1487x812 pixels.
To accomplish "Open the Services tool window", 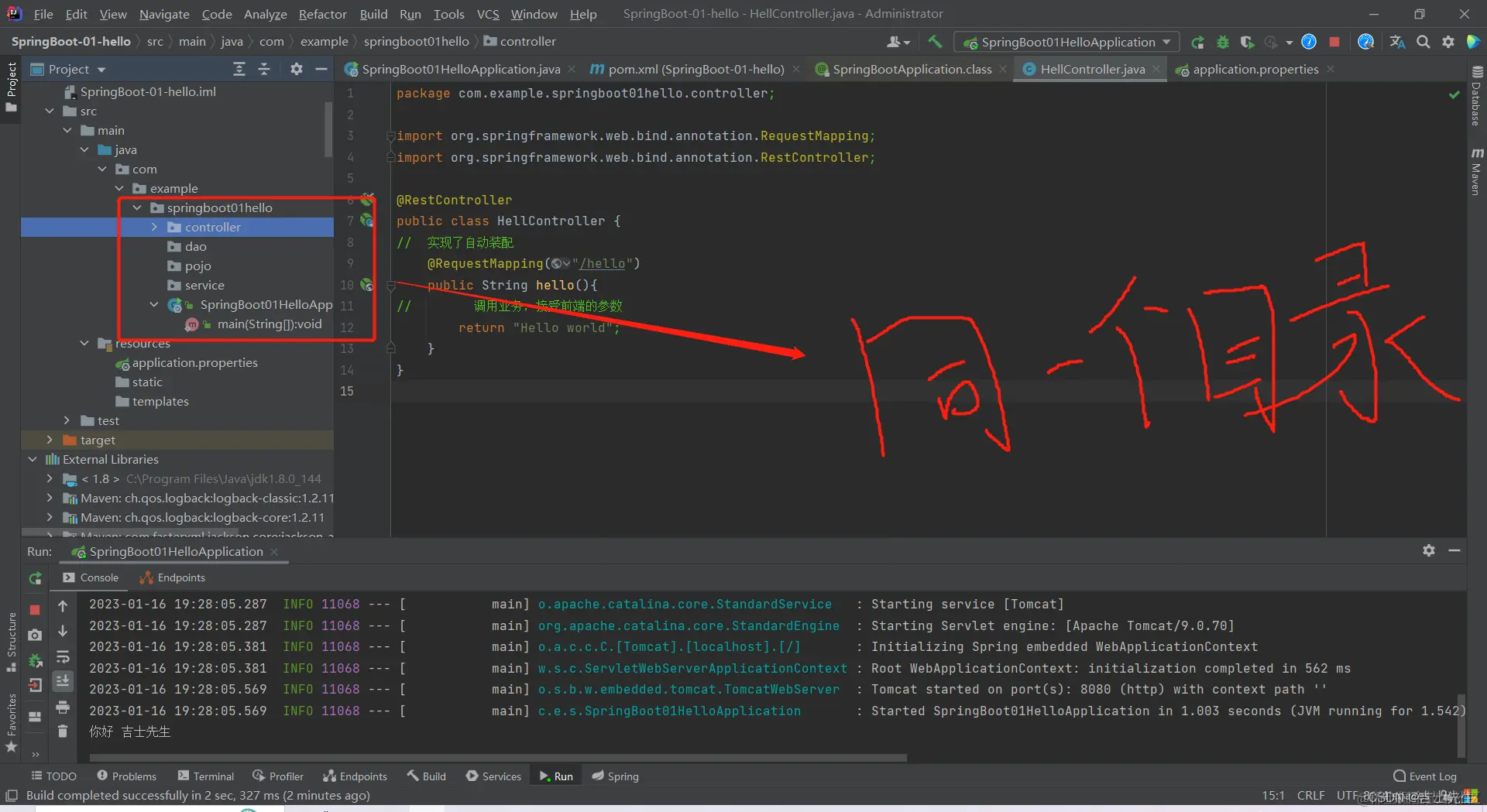I will (493, 776).
